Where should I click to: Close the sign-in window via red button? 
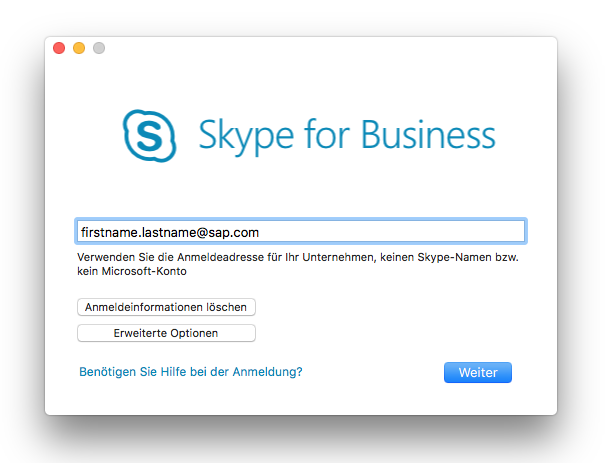click(x=59, y=48)
